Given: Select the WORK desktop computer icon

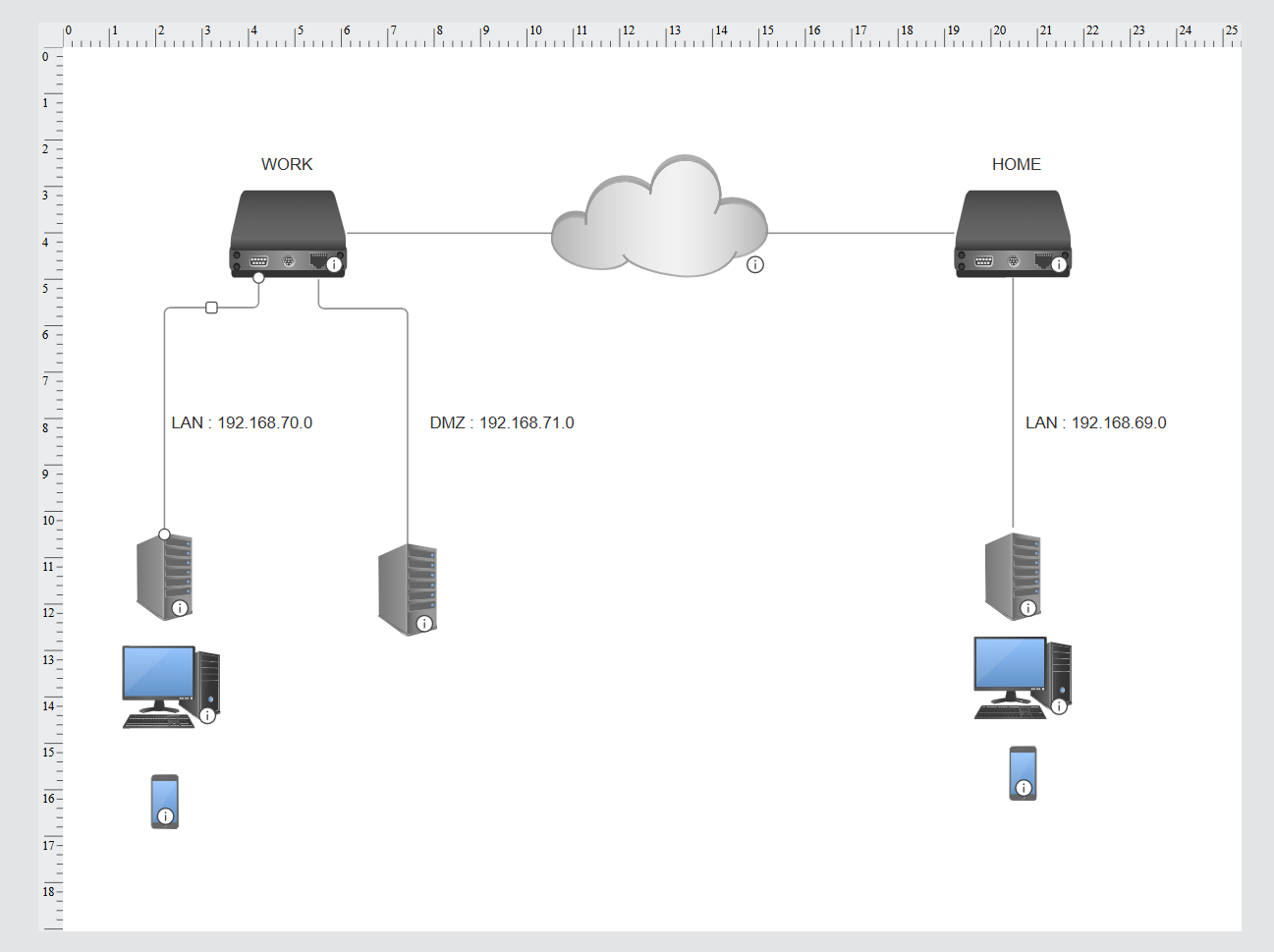Looking at the screenshot, I should coord(171,687).
